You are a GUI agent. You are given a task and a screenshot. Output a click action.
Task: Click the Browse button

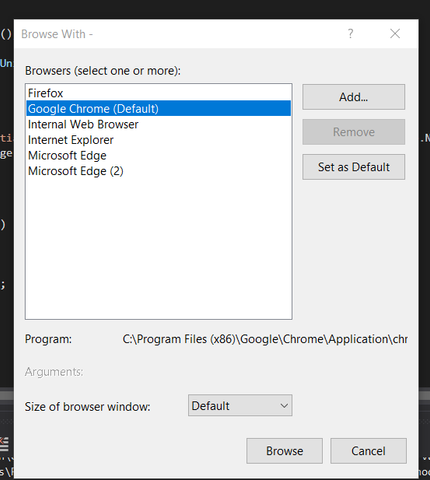point(284,451)
